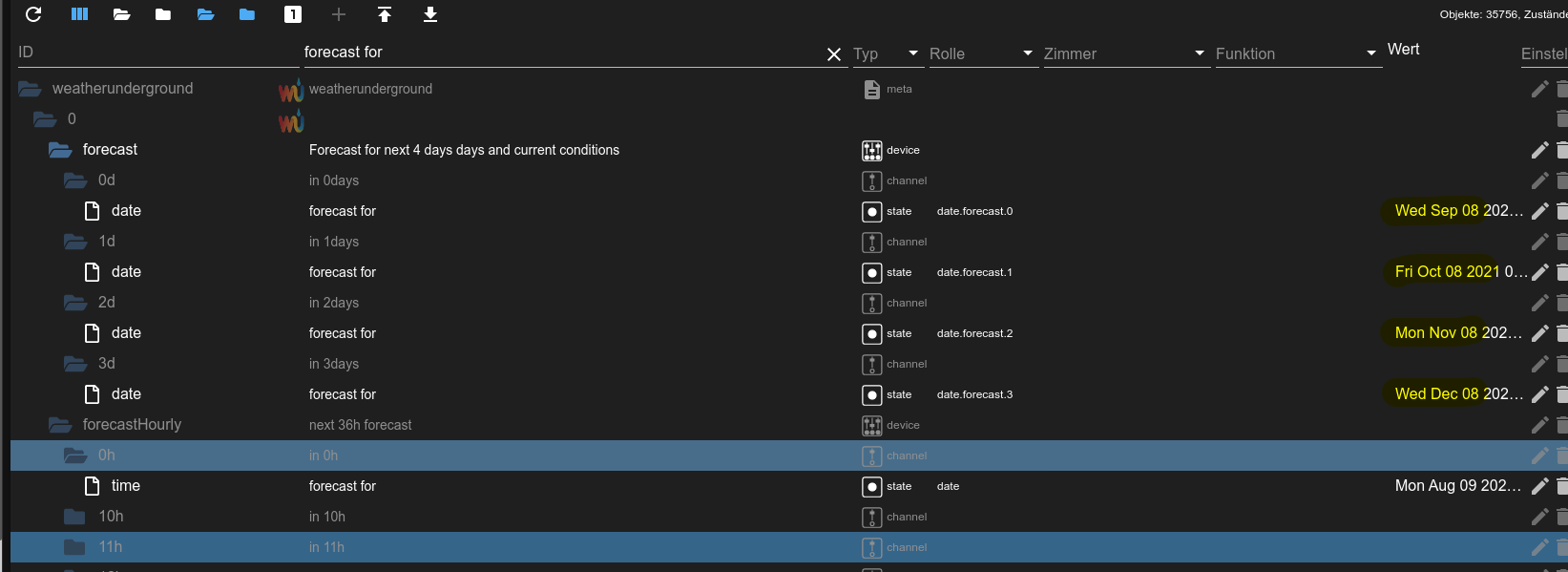Edit the date.forecast.2 state object

pyautogui.click(x=1539, y=333)
